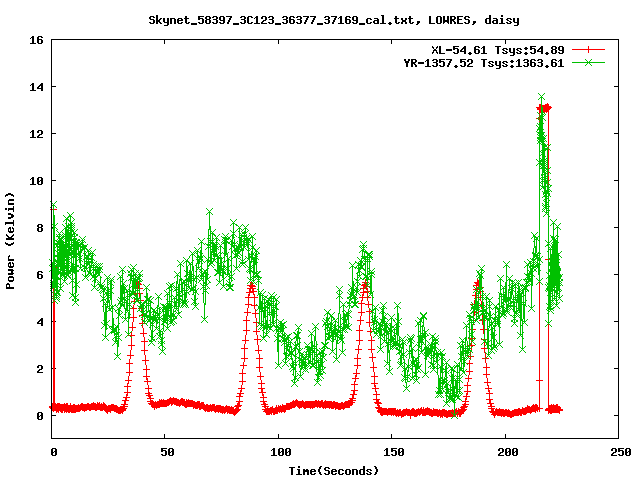The width and height of the screenshot is (640, 480).
Task: Click the y-axis tick label 2
Action: (x=40, y=369)
